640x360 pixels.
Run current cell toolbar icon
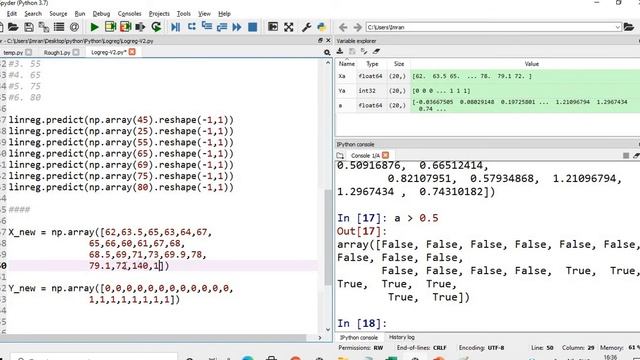pyautogui.click(x=110, y=27)
